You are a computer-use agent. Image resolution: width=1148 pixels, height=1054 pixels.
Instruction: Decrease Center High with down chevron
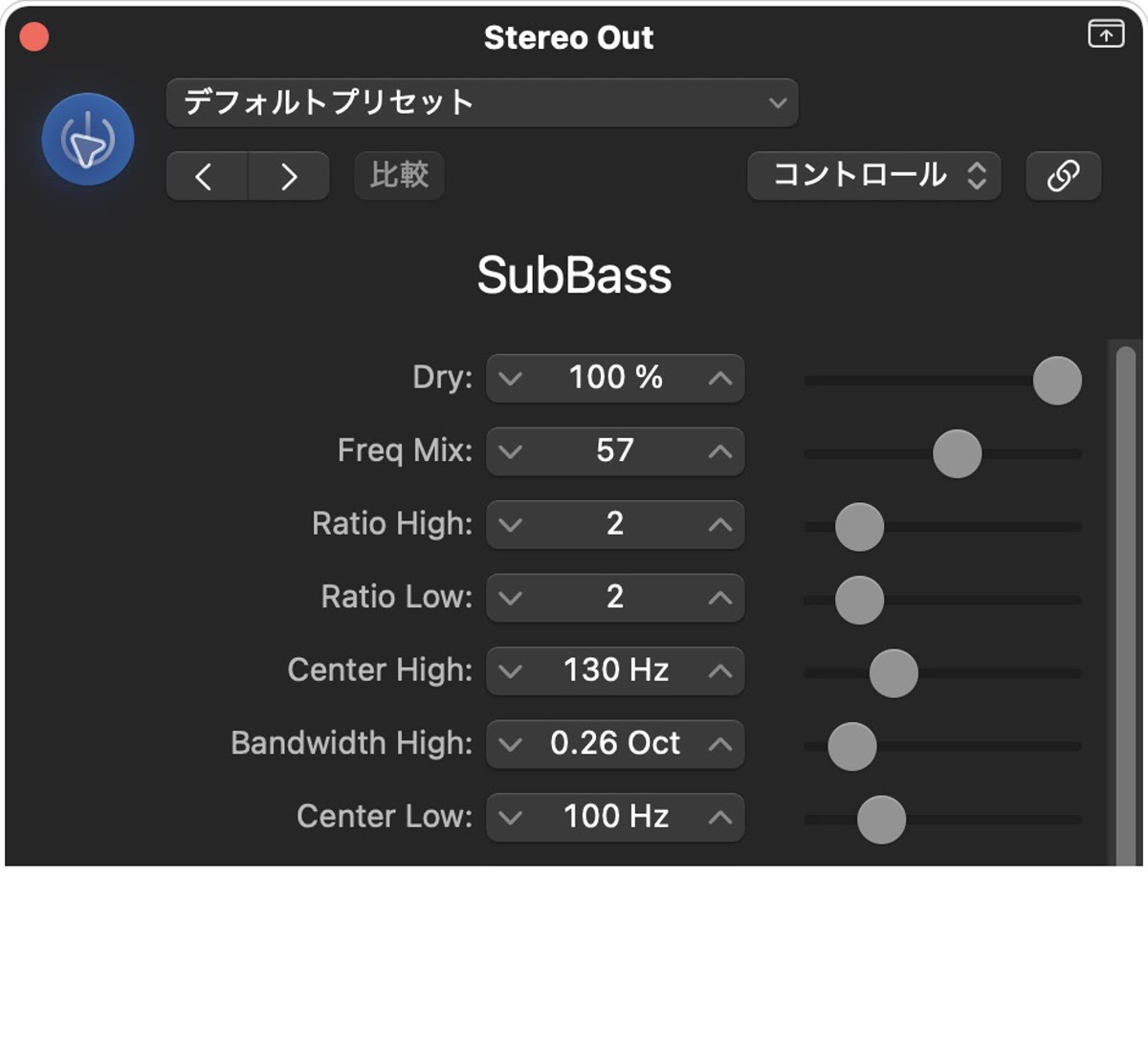tap(511, 671)
